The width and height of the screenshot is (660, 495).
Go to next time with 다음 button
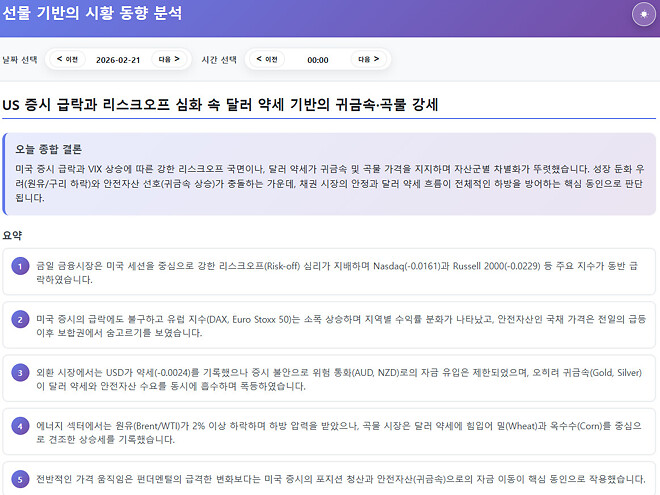click(x=368, y=59)
